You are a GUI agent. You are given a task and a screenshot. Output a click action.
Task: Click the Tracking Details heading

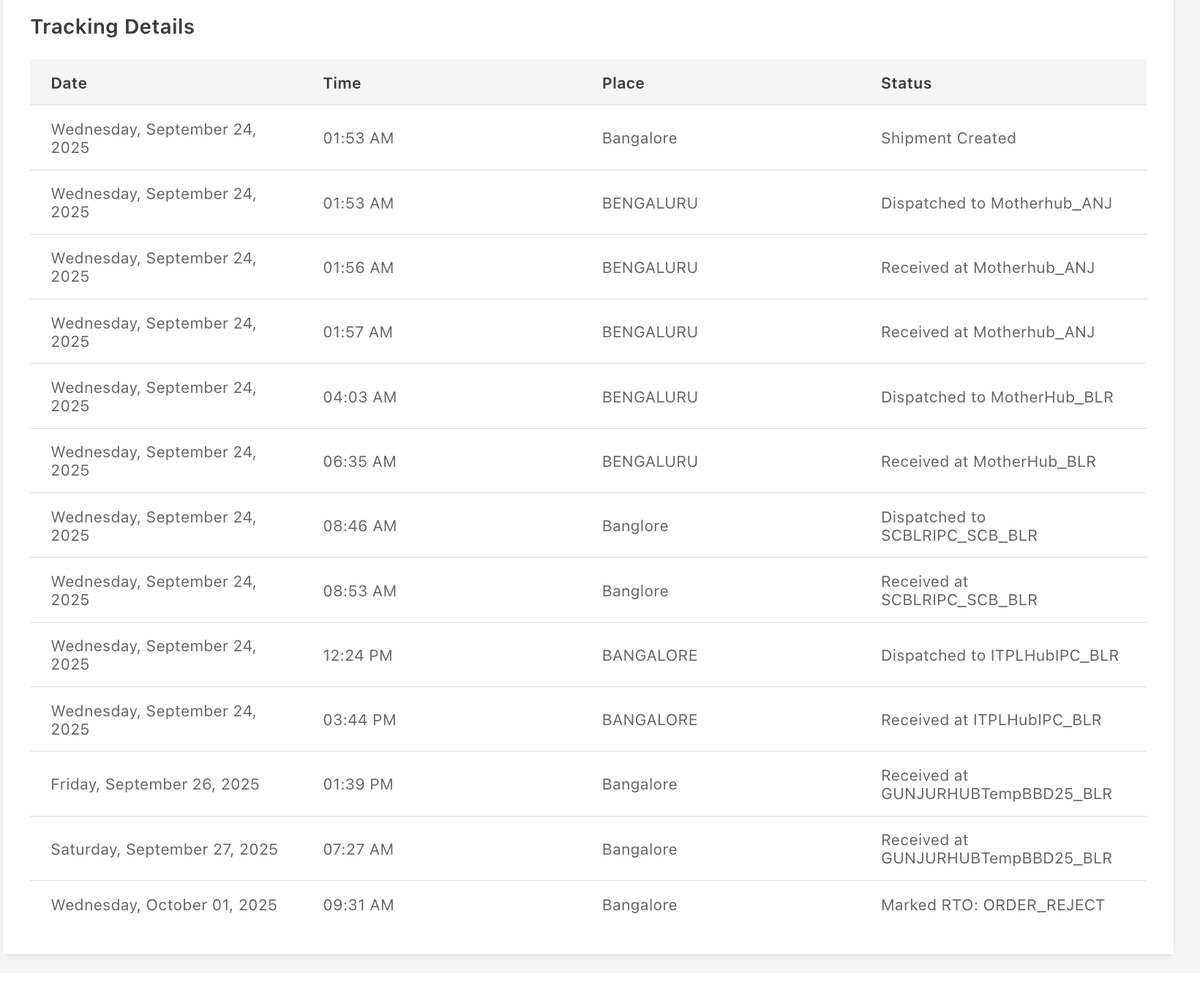click(112, 27)
